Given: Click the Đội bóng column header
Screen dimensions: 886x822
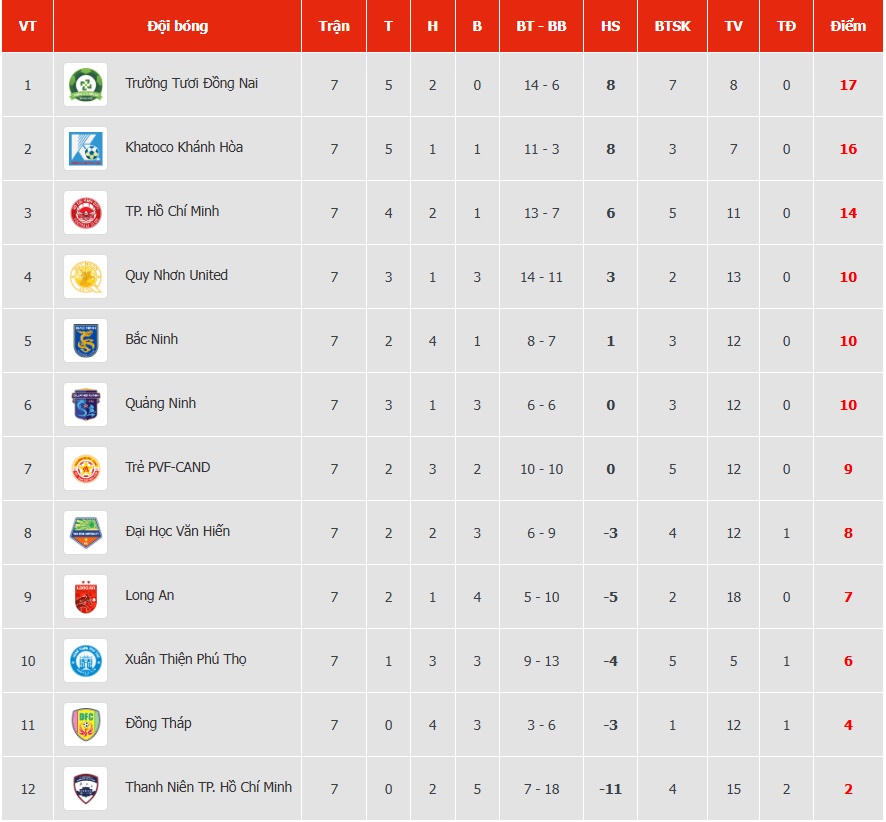Looking at the screenshot, I should 177,26.
